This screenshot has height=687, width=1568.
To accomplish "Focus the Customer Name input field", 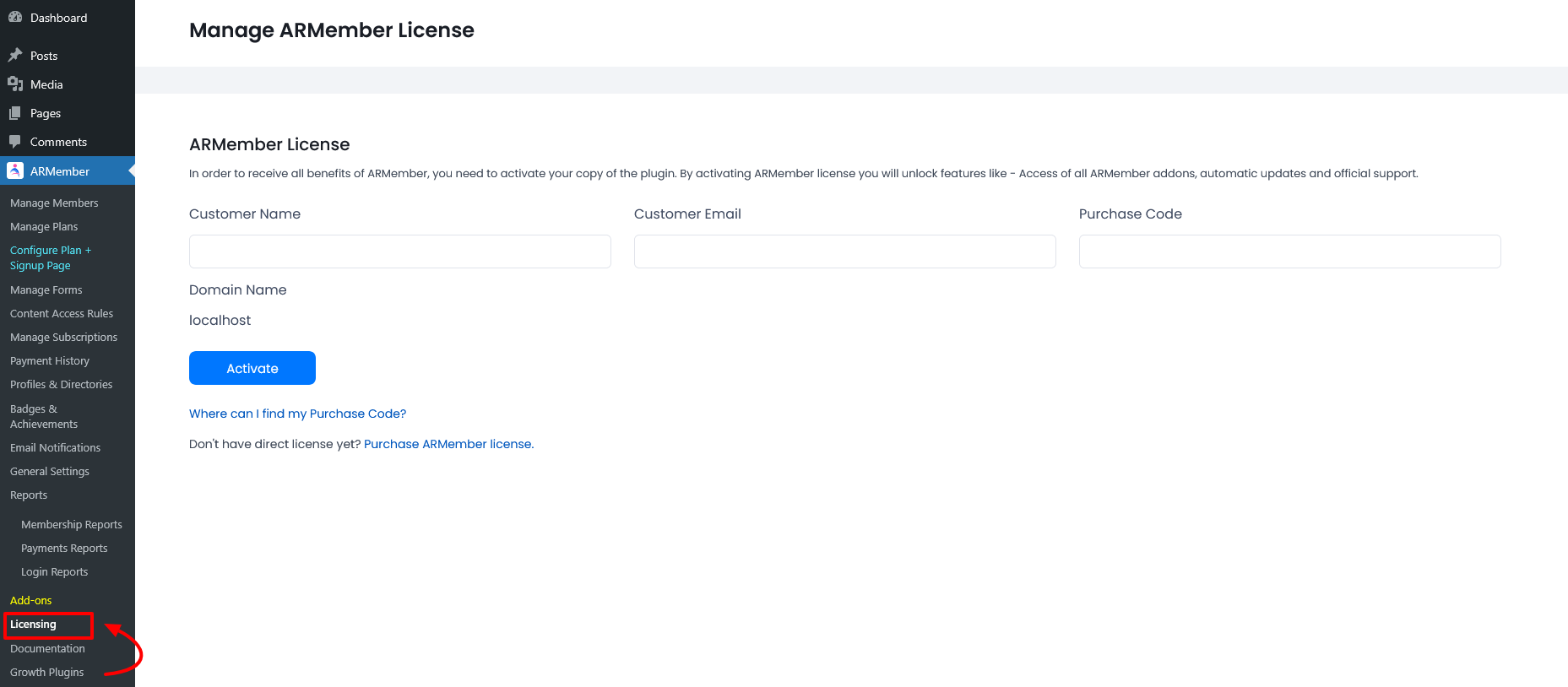I will click(x=399, y=252).
